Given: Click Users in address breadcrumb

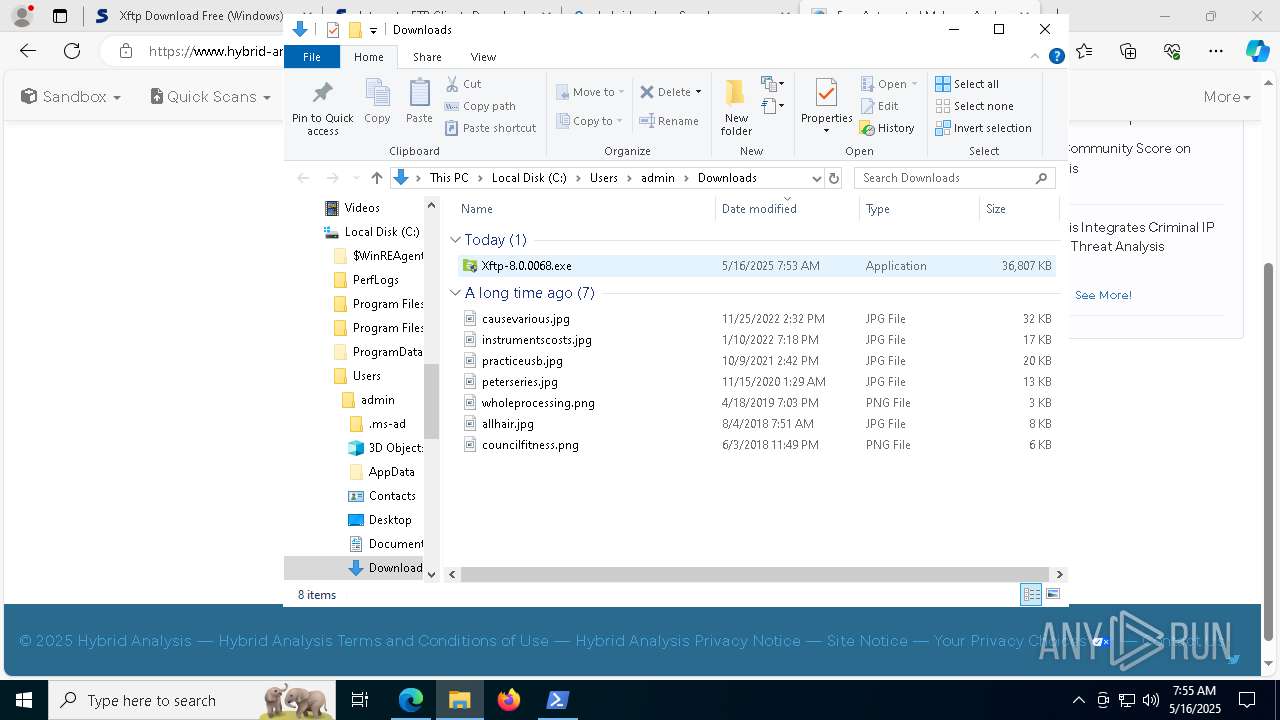Looking at the screenshot, I should [603, 178].
